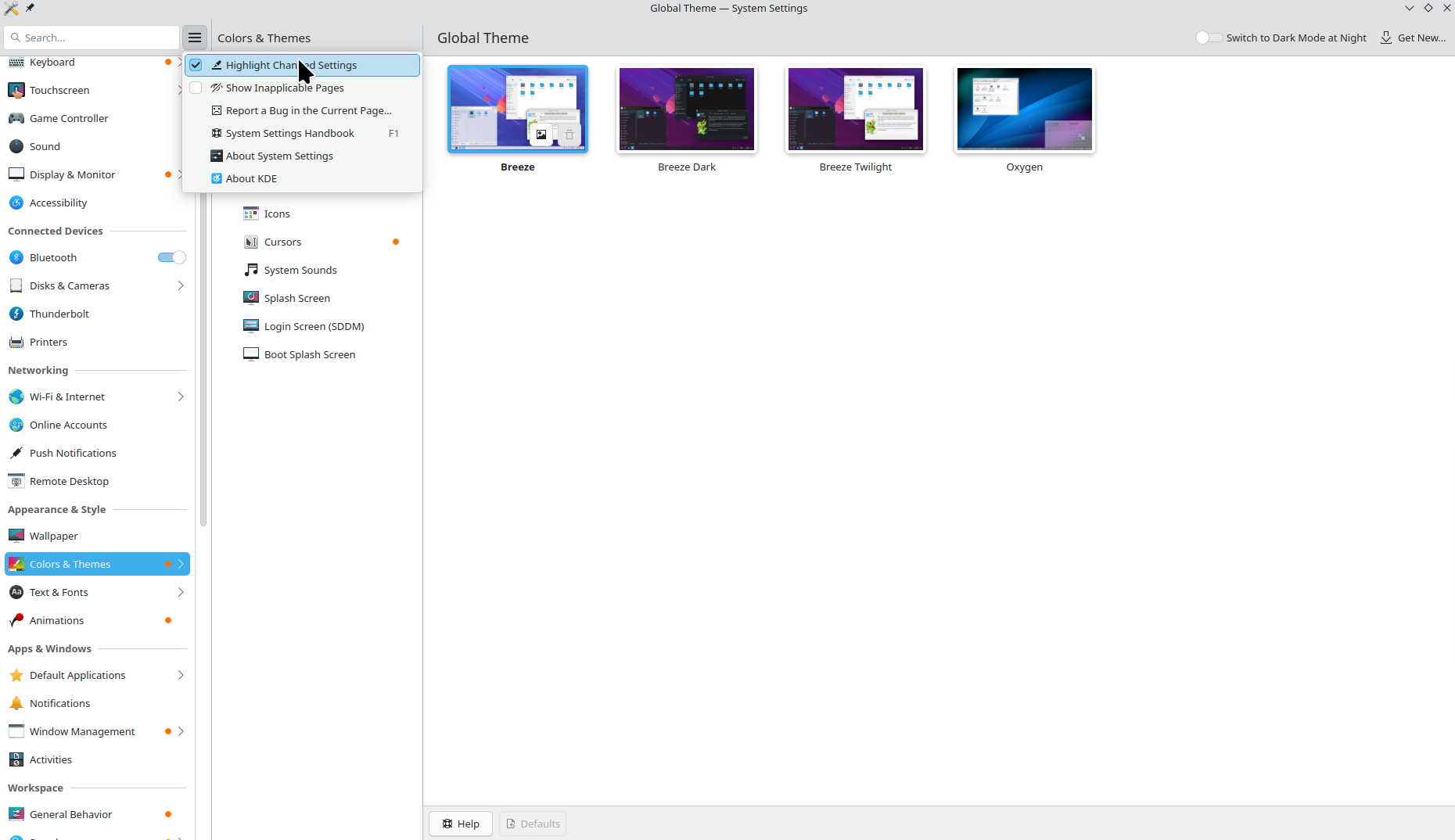Click the System Sounds music note icon
Viewport: 1455px width, 840px height.
[251, 270]
